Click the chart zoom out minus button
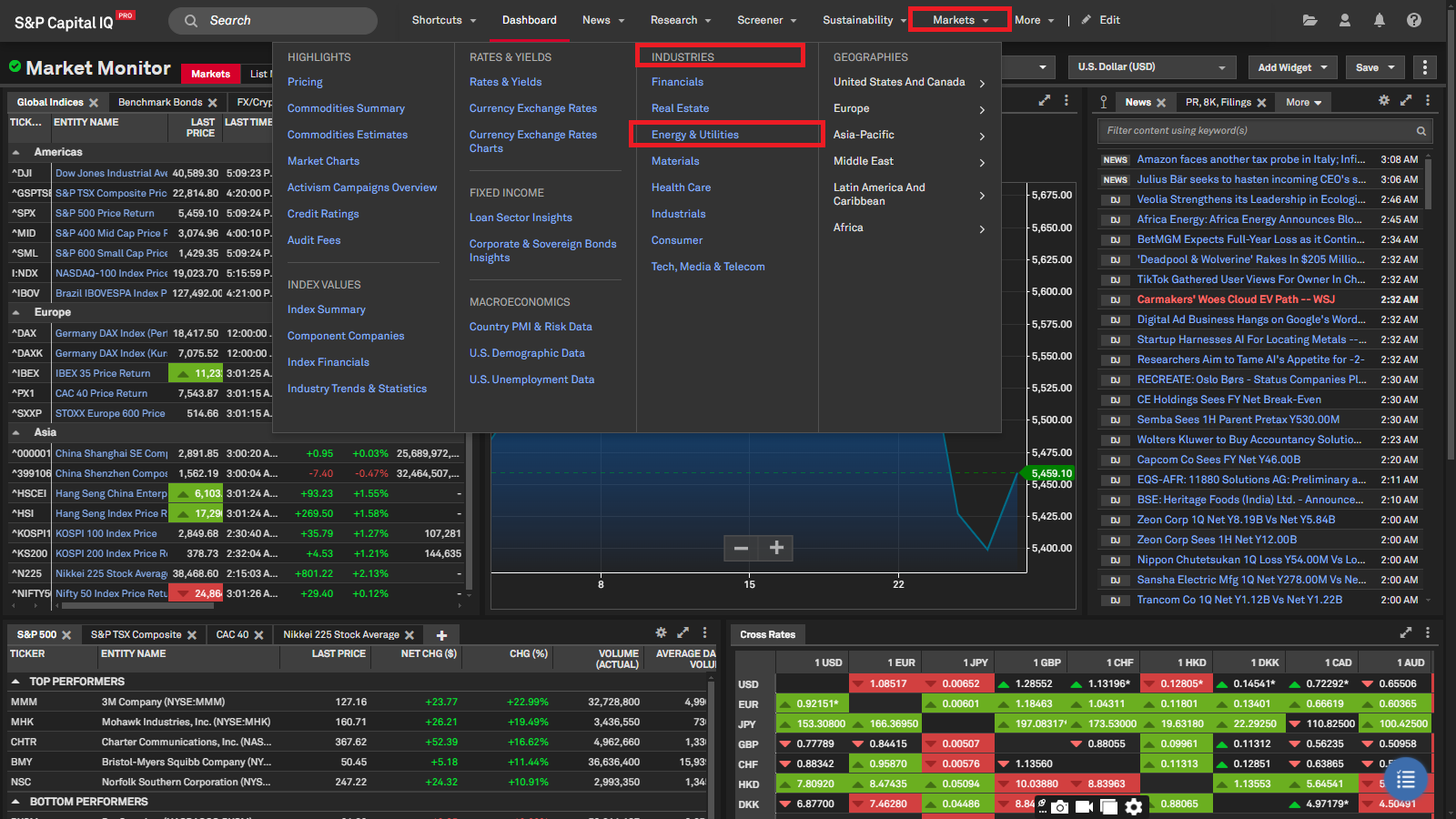Screen dimensions: 1456x819 coord(741,548)
